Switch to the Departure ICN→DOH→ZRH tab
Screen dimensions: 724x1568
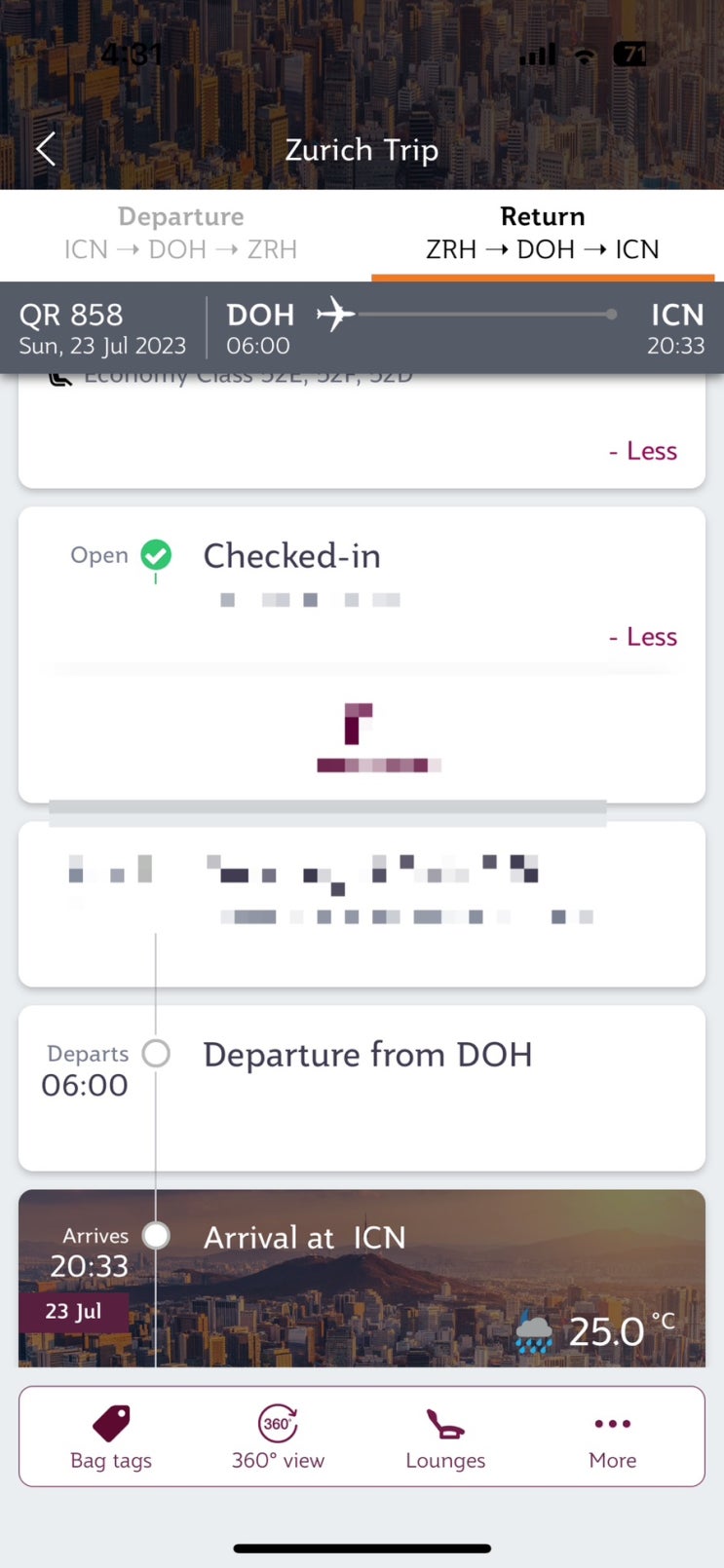tap(181, 234)
